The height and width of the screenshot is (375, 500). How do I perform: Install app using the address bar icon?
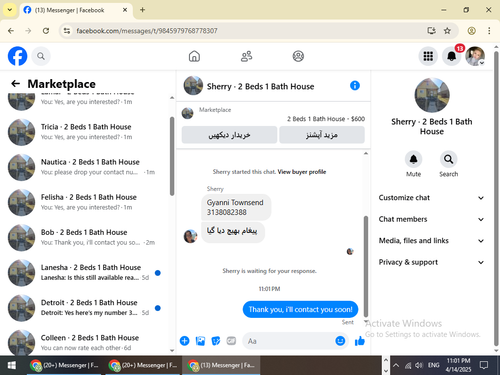[431, 31]
